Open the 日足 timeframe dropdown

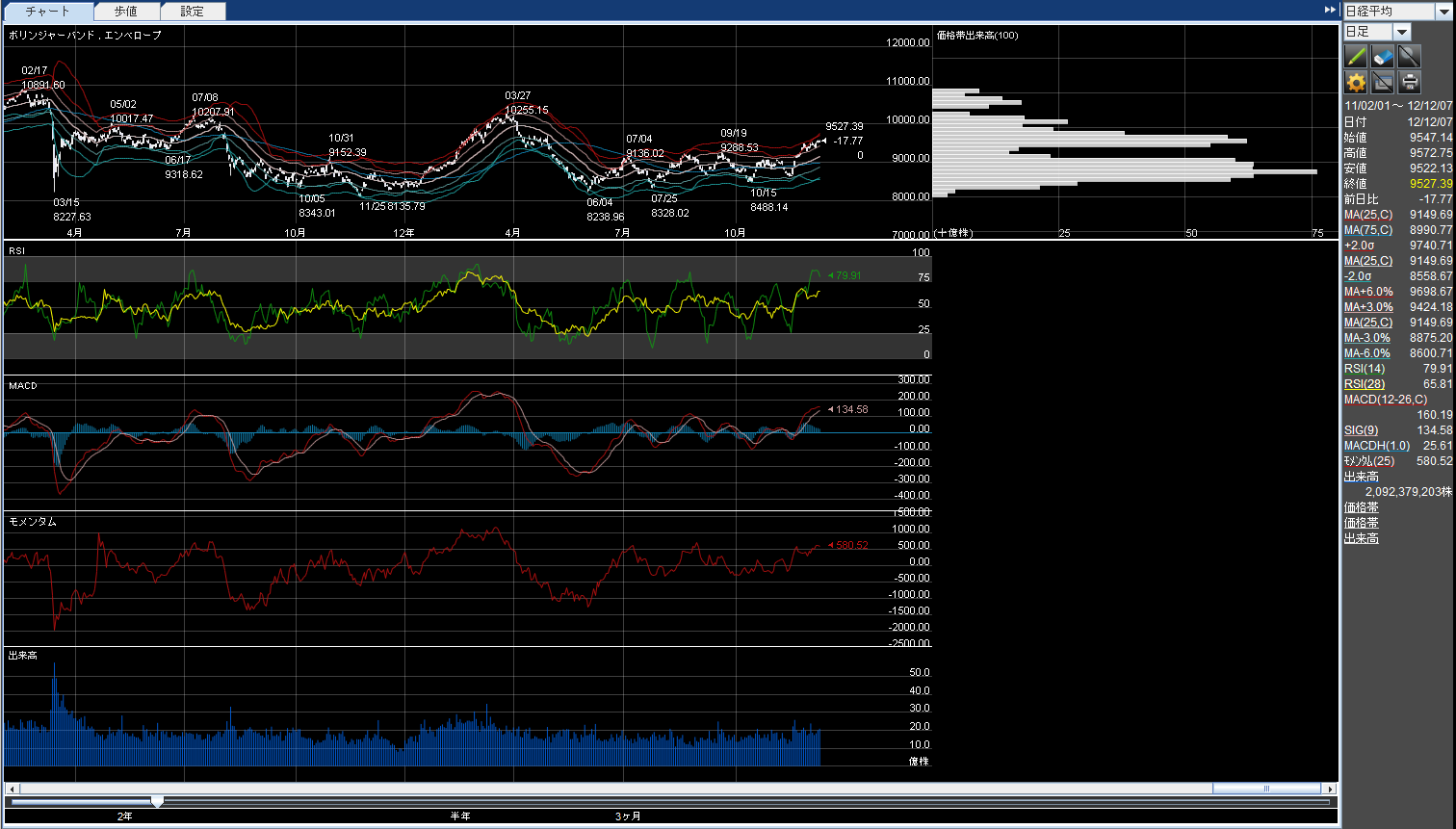point(1402,32)
